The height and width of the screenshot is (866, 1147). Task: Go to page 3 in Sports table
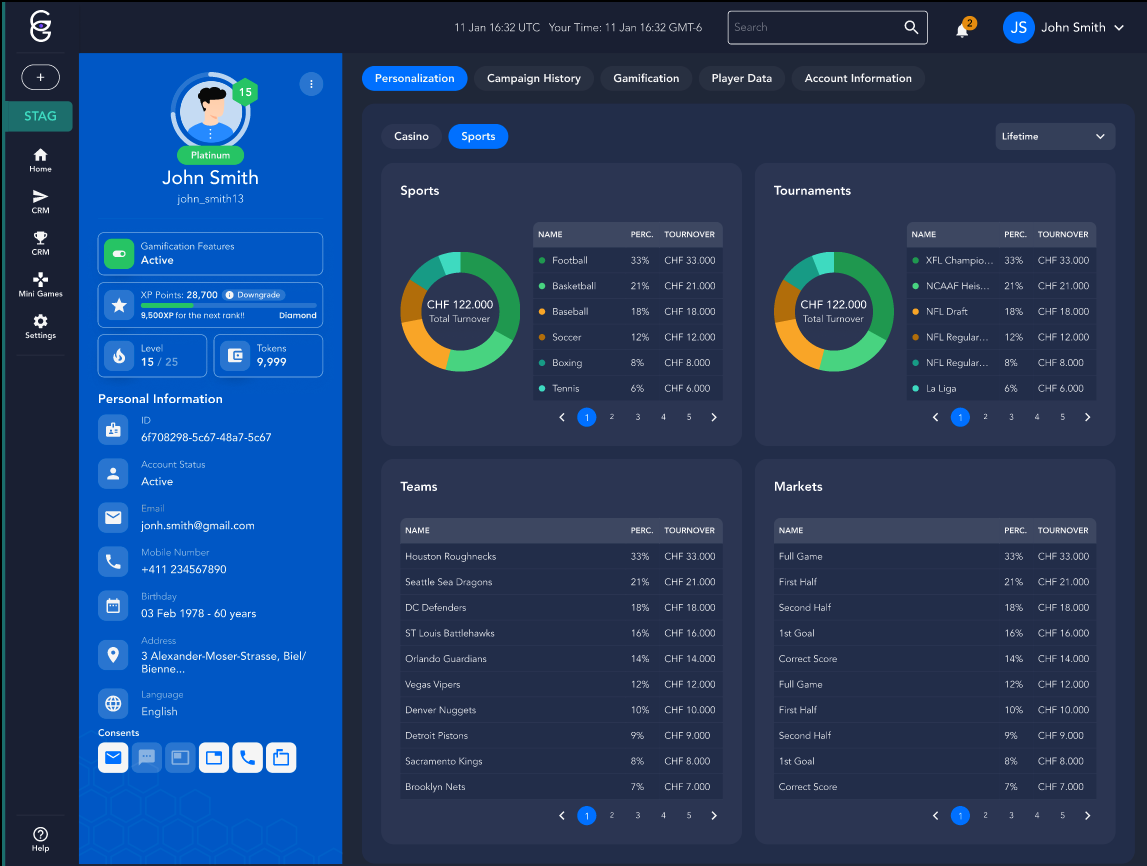pyautogui.click(x=638, y=417)
